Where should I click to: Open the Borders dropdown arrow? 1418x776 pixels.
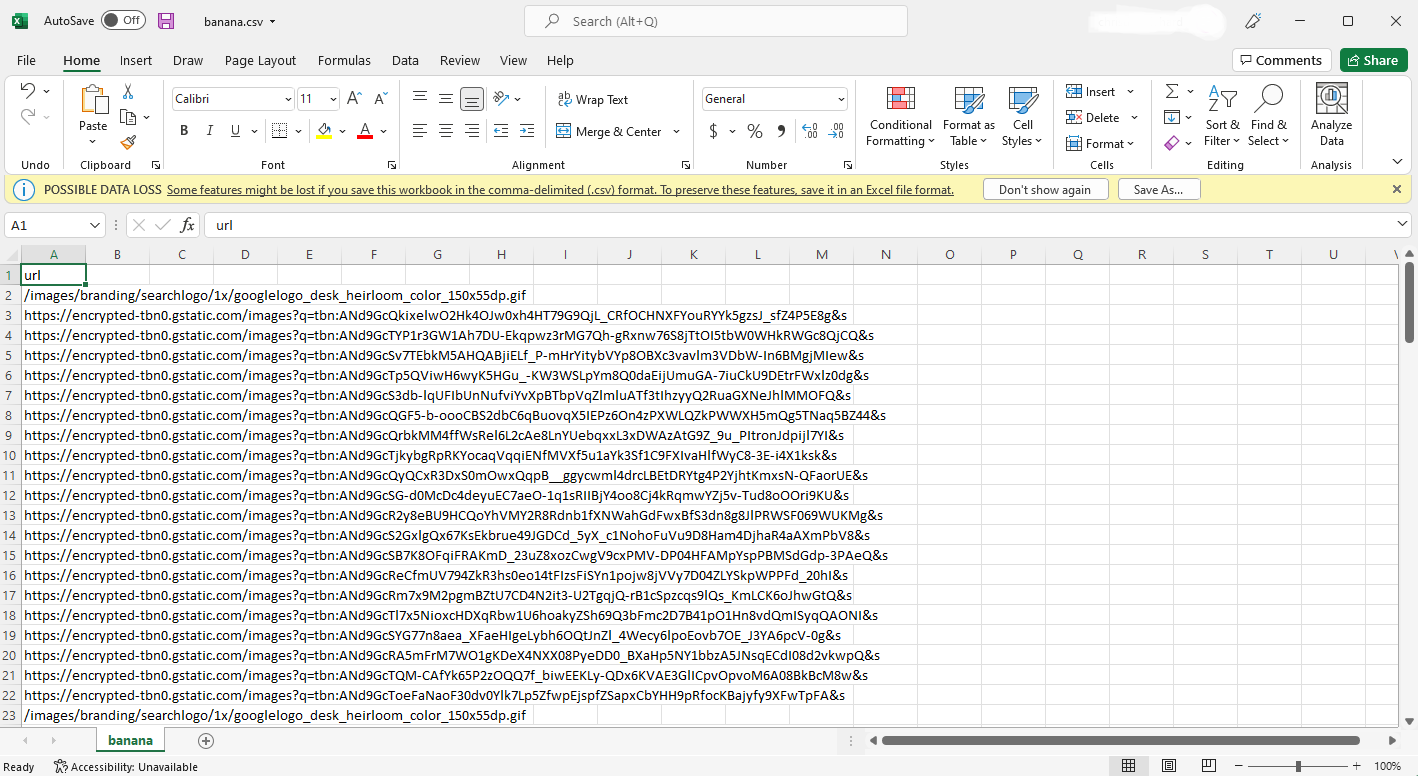(299, 131)
